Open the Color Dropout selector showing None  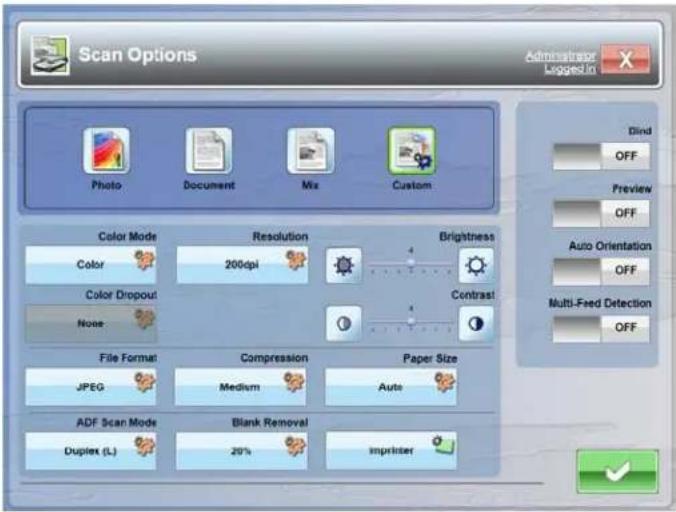(91, 324)
